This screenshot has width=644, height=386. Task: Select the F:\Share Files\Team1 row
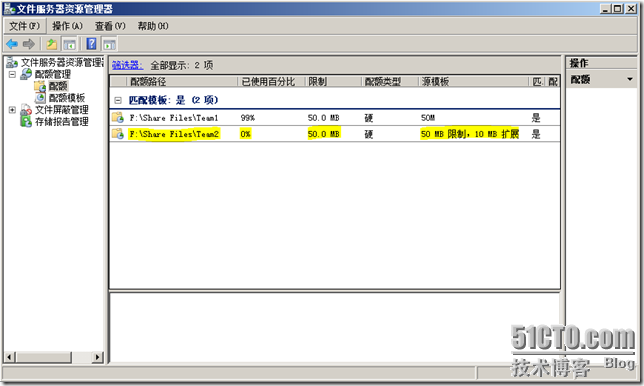coord(335,117)
